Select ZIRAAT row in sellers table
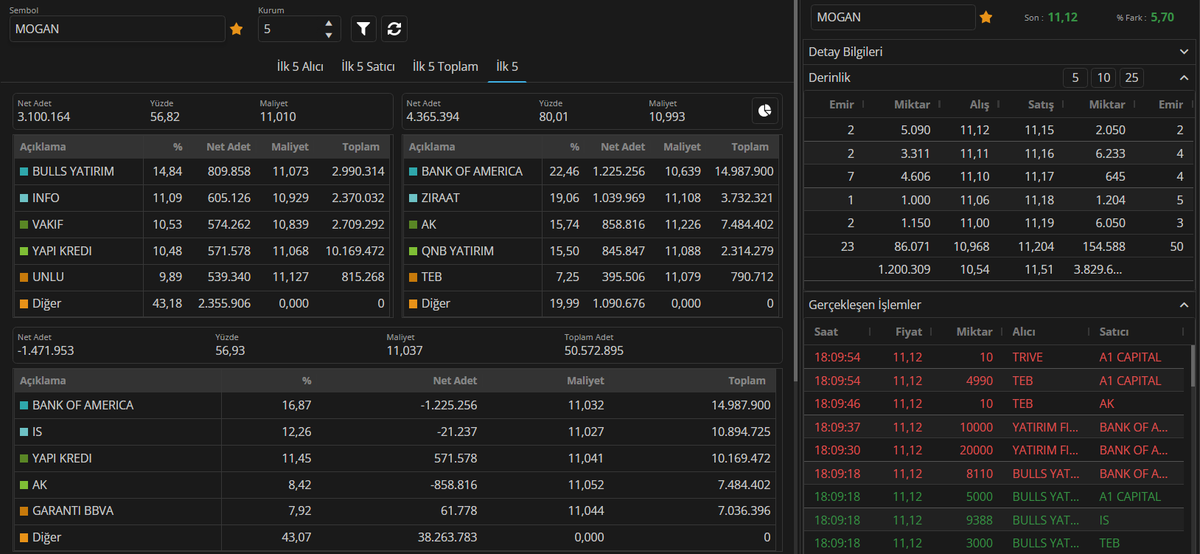Image resolution: width=1200 pixels, height=554 pixels. 593,198
